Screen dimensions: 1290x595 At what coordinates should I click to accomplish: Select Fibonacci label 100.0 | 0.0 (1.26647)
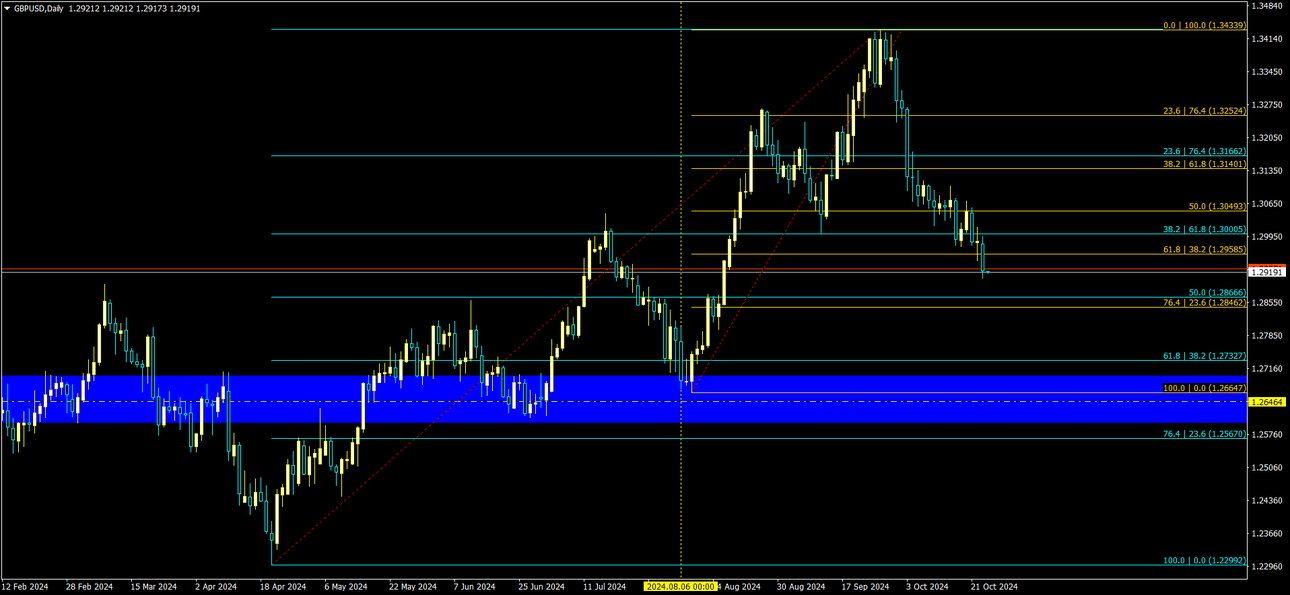click(x=1204, y=388)
